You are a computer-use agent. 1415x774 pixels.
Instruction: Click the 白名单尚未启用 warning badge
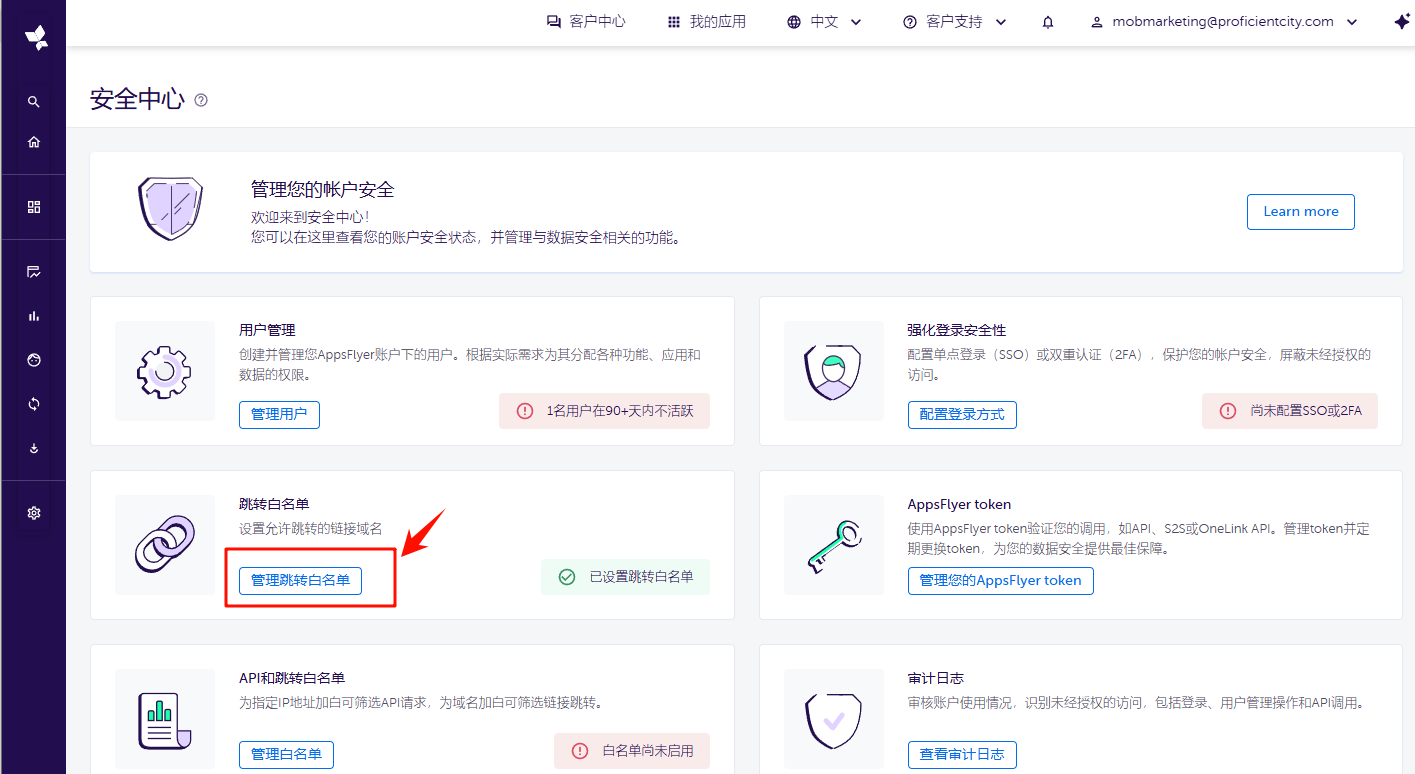pyautogui.click(x=632, y=751)
